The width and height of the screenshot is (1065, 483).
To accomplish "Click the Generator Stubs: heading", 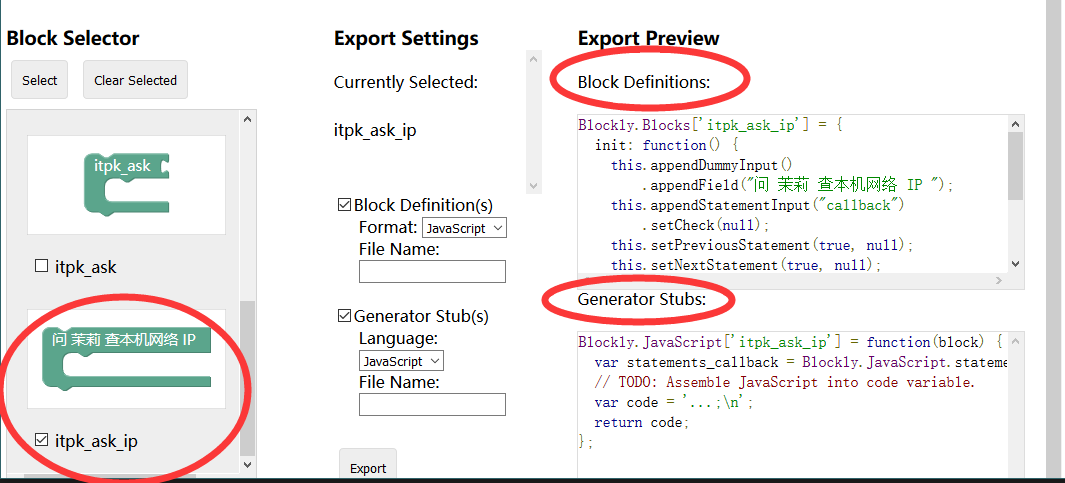I will tap(642, 299).
